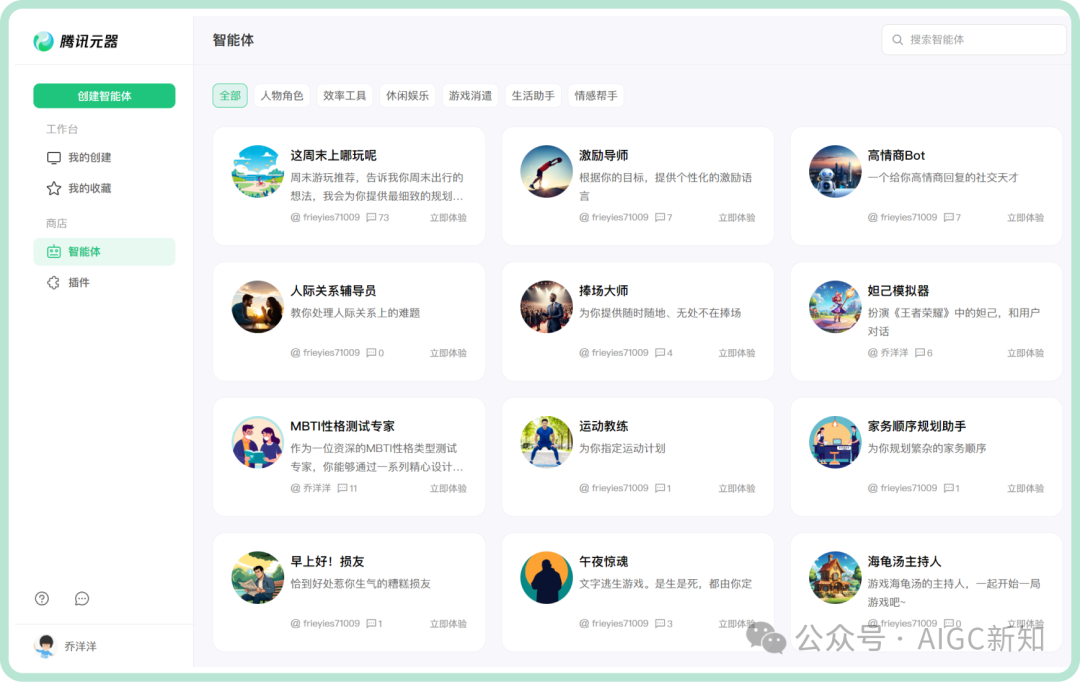Click the 创建智能体 button
This screenshot has height=682, width=1080.
pos(104,95)
